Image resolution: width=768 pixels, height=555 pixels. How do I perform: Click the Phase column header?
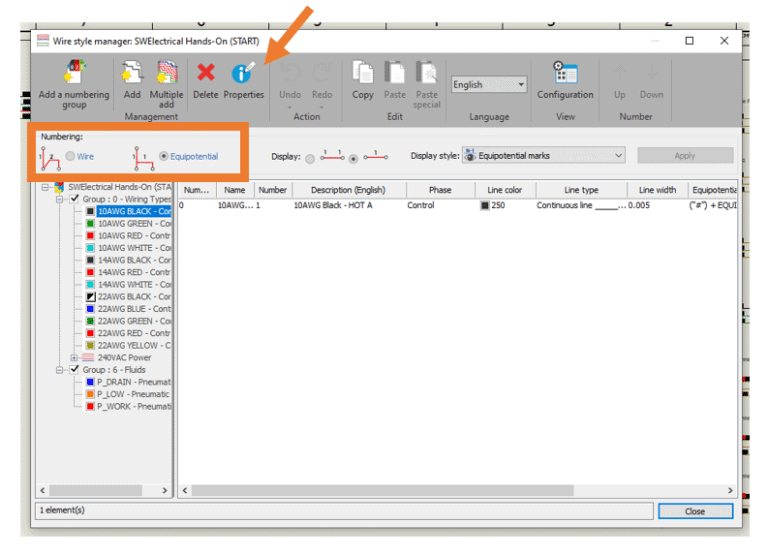point(440,190)
